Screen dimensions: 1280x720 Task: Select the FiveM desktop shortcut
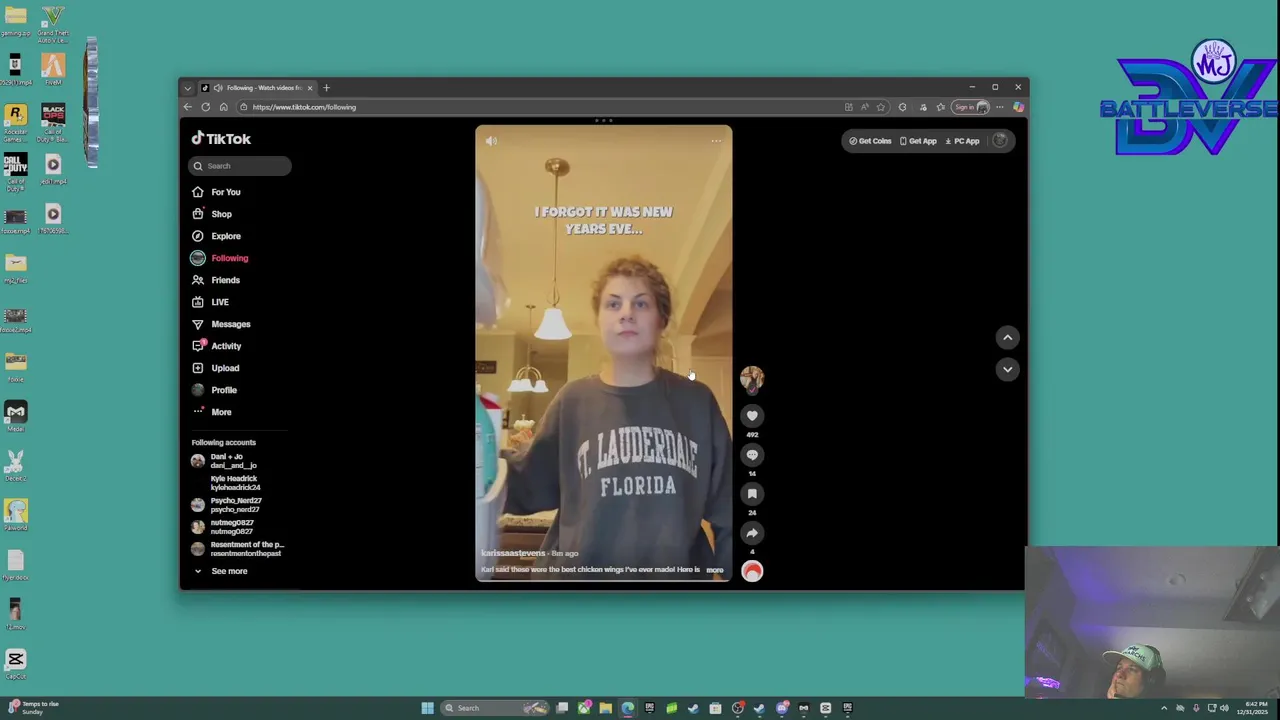[53, 70]
